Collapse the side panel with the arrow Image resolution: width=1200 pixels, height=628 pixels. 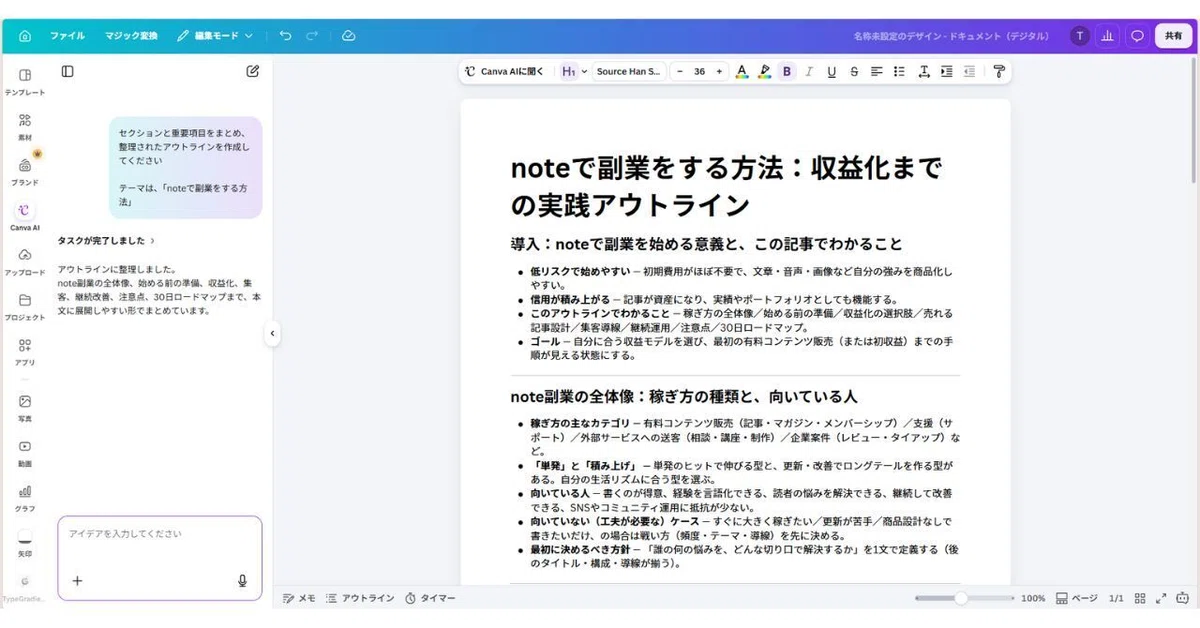point(272,334)
